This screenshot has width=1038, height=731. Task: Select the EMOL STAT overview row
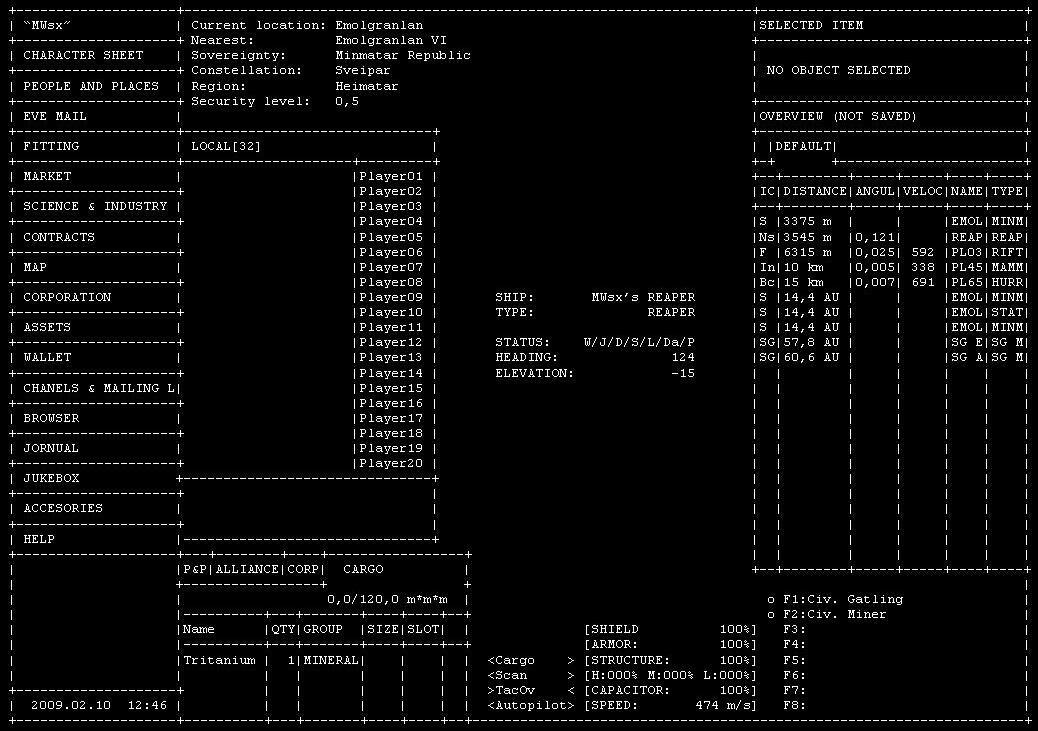(891, 312)
